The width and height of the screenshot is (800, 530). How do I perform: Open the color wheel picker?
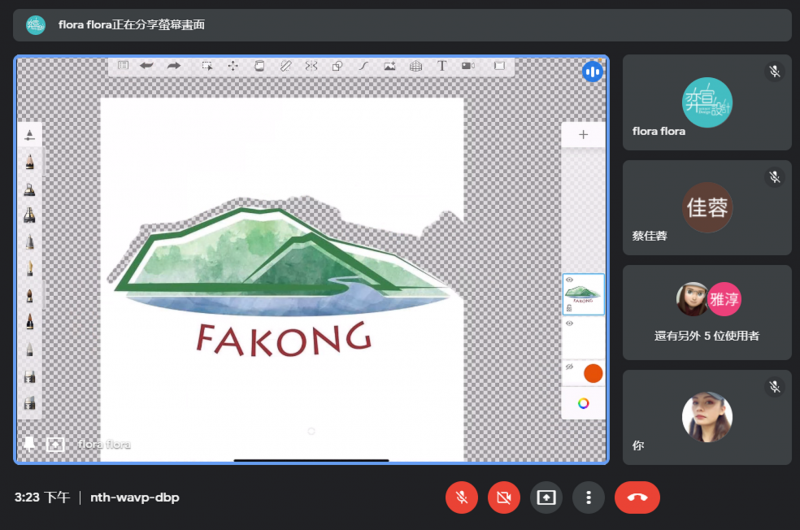pyautogui.click(x=583, y=403)
